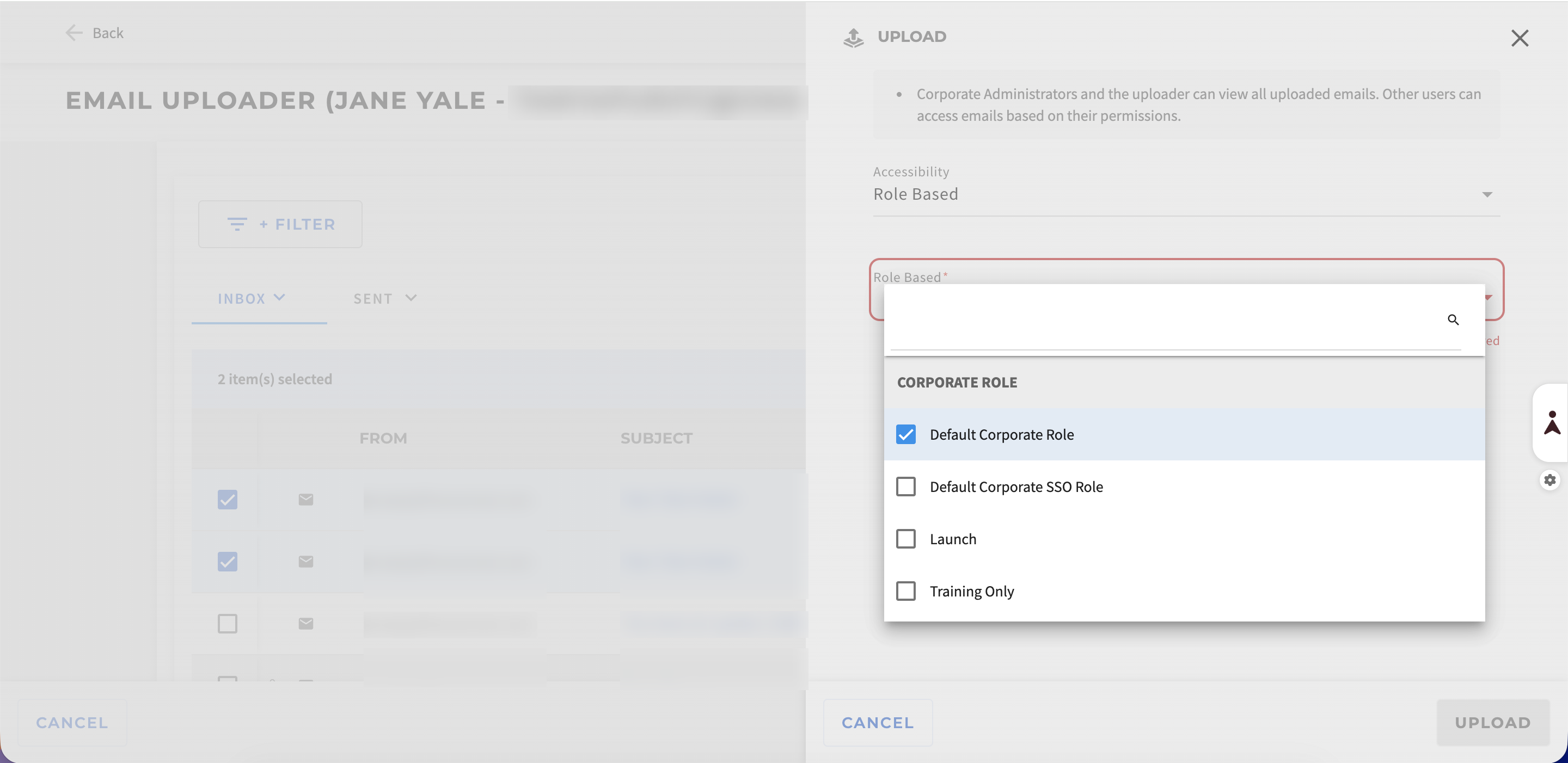1568x763 pixels.
Task: Click CANCEL in the Upload panel
Action: [877, 722]
